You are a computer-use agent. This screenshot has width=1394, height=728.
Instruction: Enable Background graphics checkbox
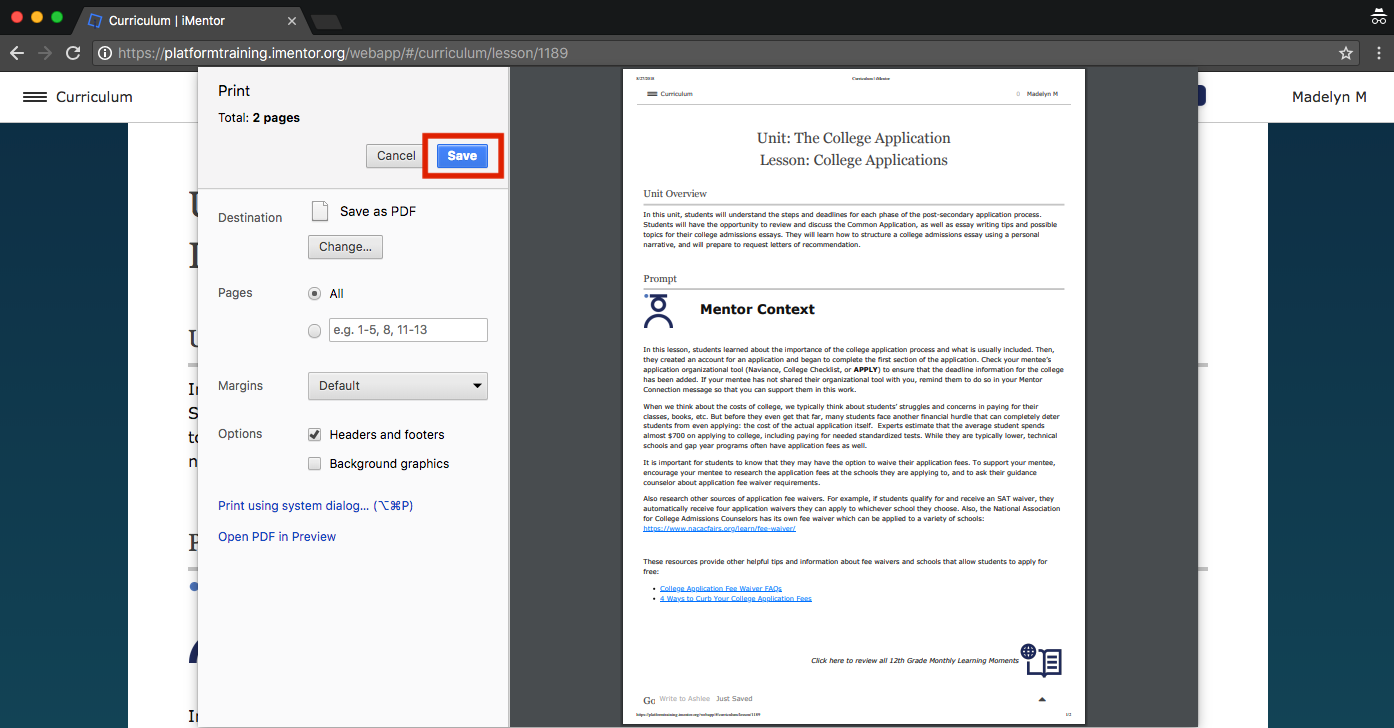(x=315, y=464)
